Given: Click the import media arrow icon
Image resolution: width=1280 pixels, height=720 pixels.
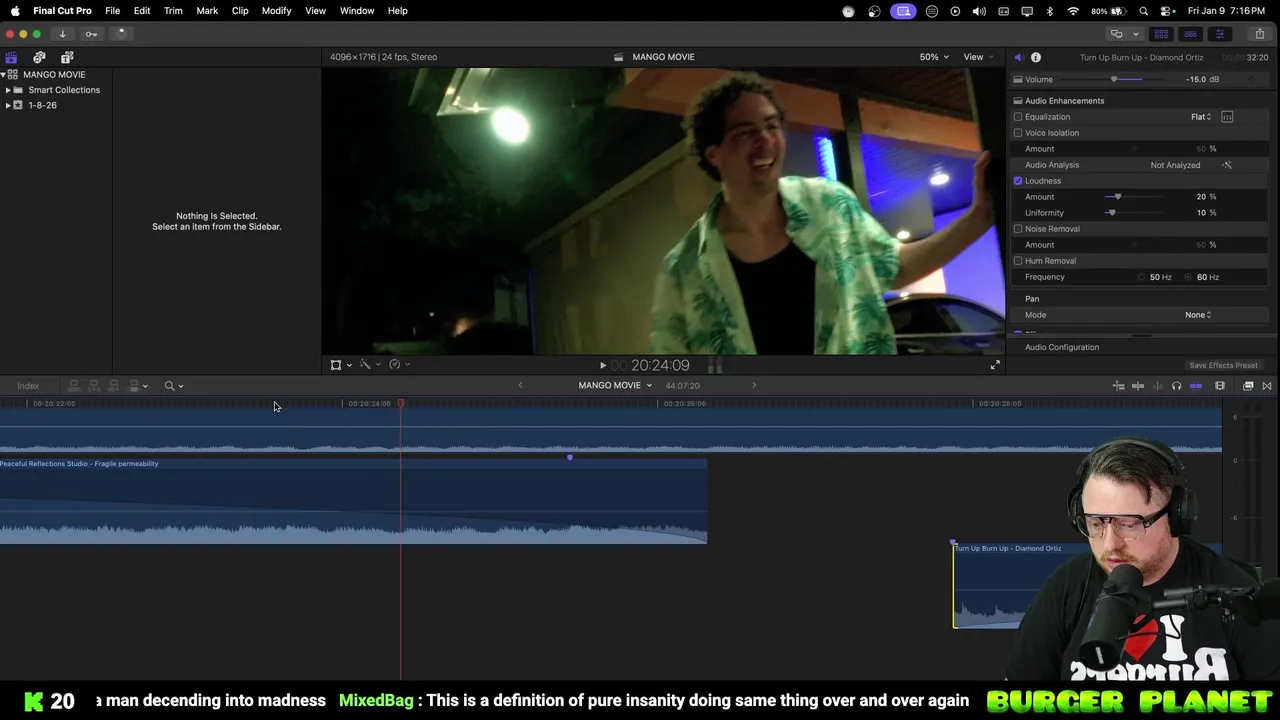Looking at the screenshot, I should click(62, 34).
